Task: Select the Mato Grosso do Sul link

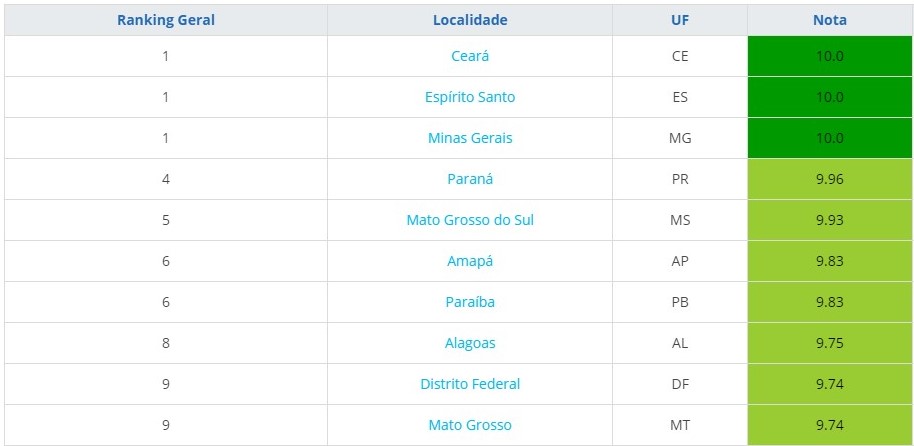Action: [x=470, y=220]
